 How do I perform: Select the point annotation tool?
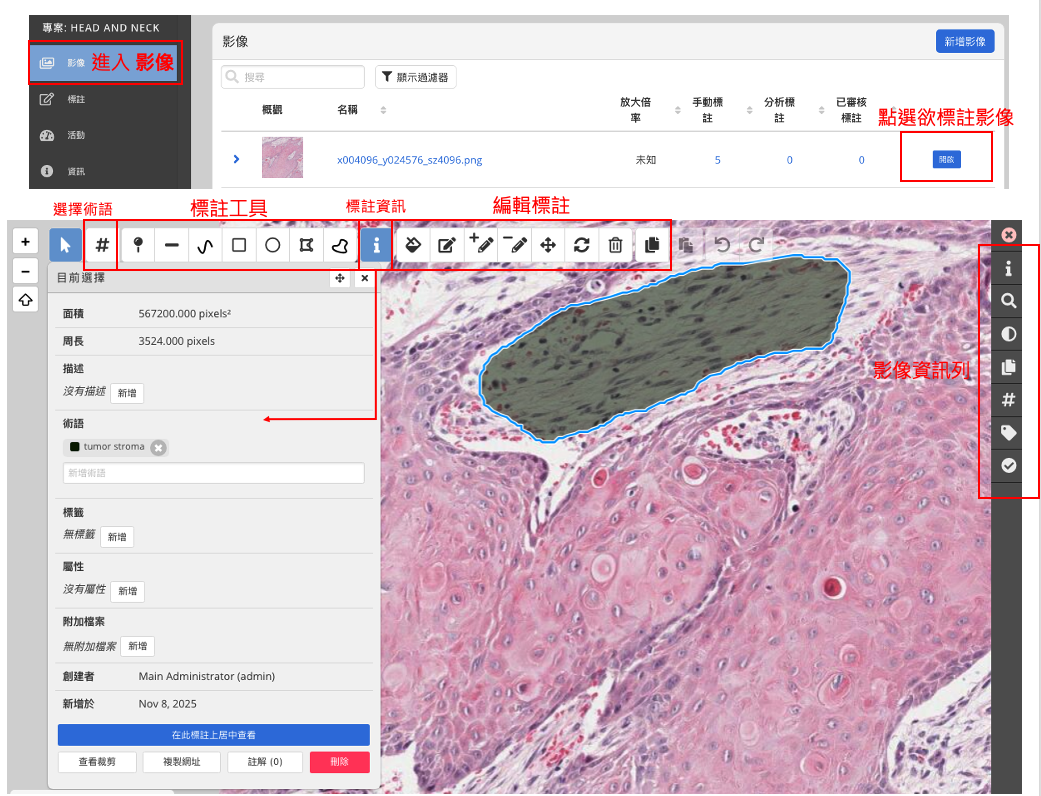pos(137,245)
